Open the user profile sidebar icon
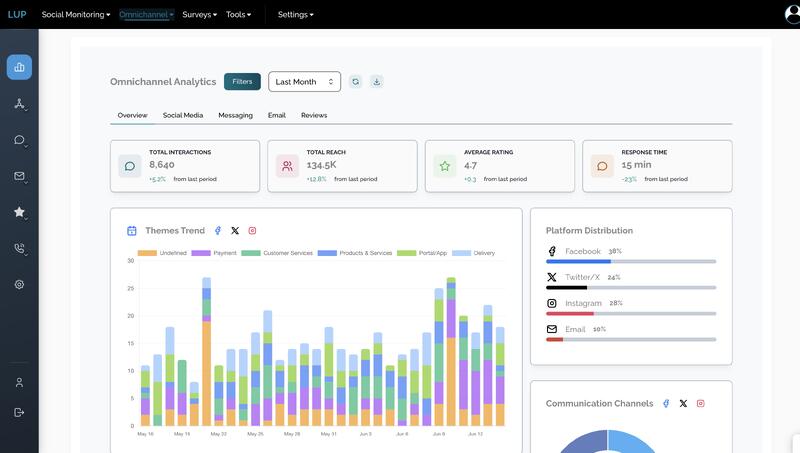This screenshot has width=800, height=453. tap(19, 382)
